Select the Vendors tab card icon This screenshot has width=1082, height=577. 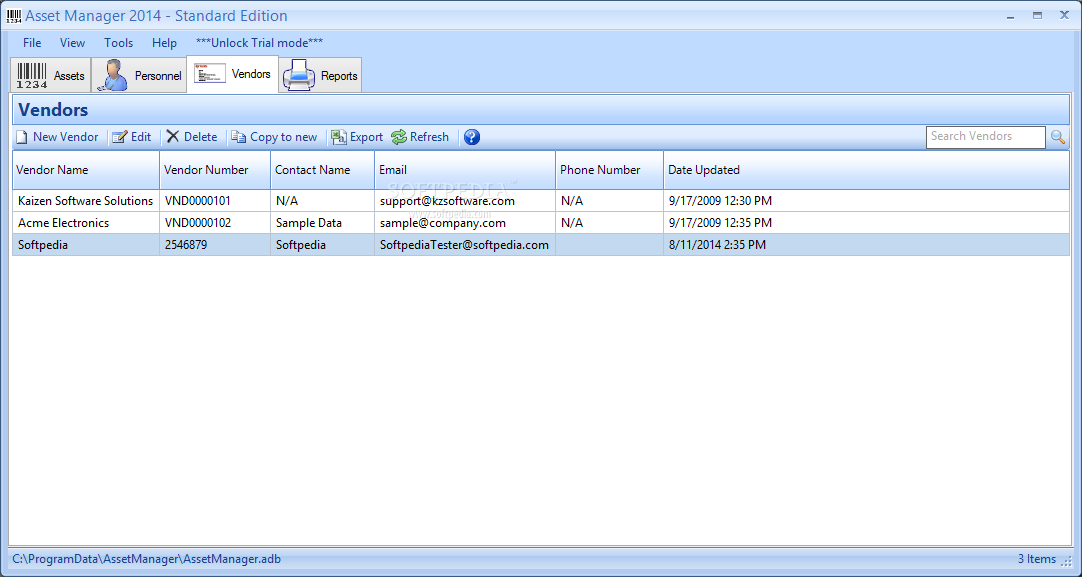pos(210,73)
